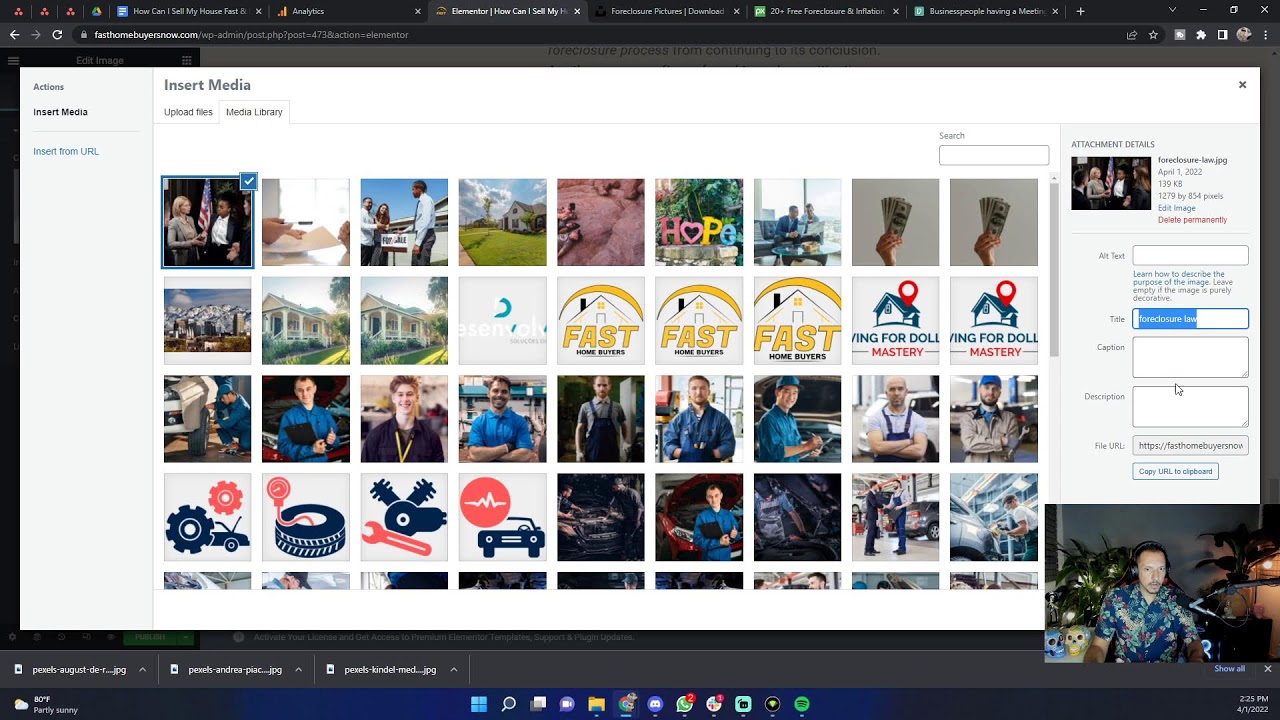
Task: Click the Delete permanently link
Action: tap(1192, 220)
